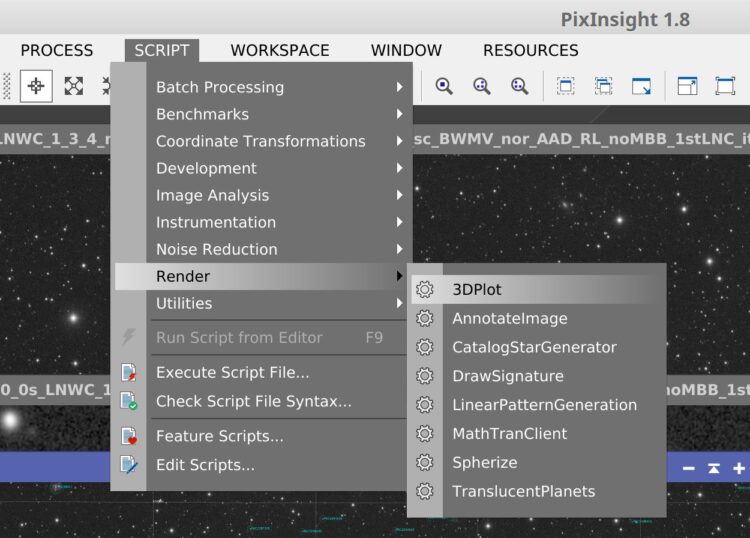Launch the 3DPlot script

click(537, 289)
